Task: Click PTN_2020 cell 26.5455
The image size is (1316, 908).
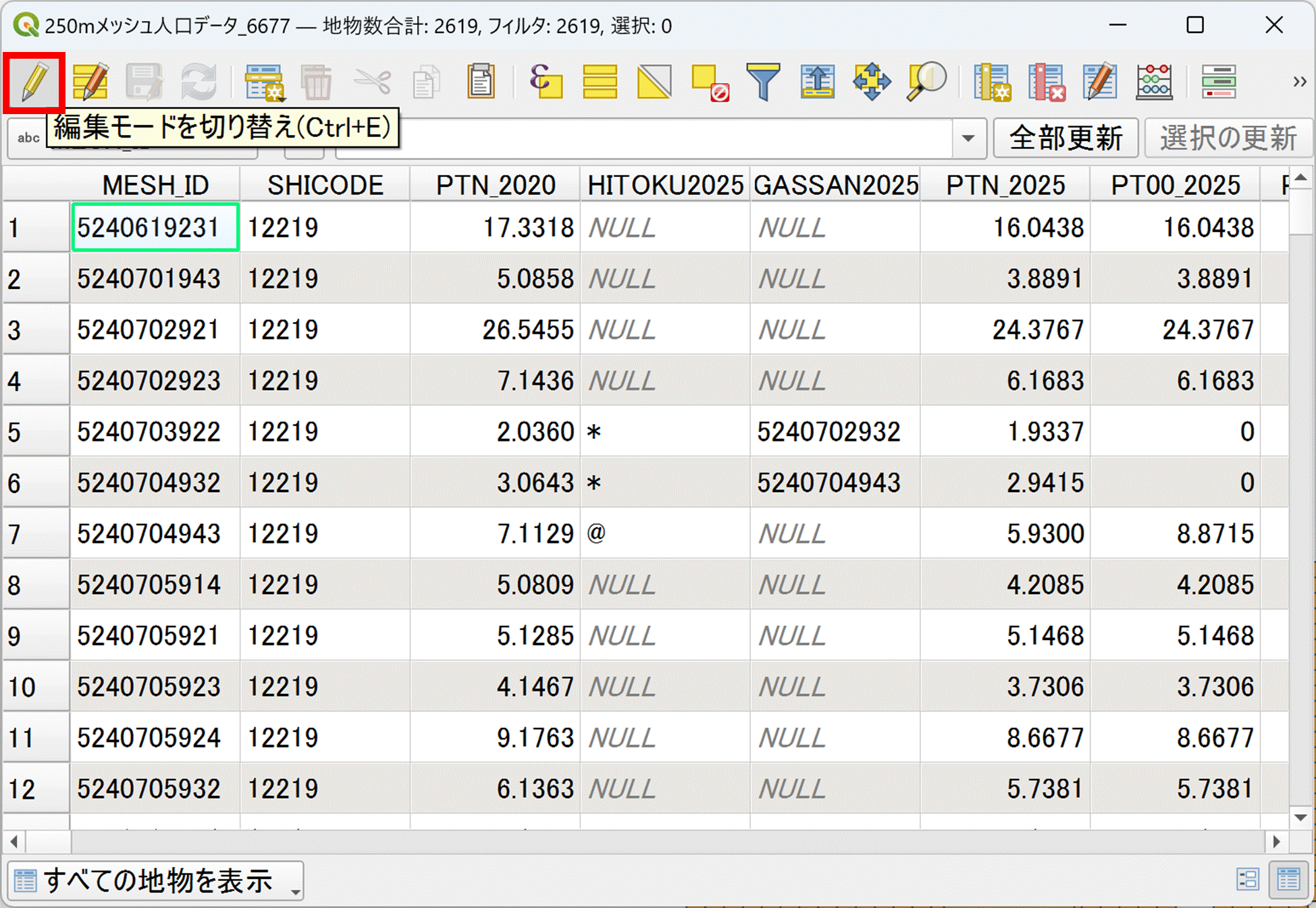Action: pyautogui.click(x=496, y=329)
